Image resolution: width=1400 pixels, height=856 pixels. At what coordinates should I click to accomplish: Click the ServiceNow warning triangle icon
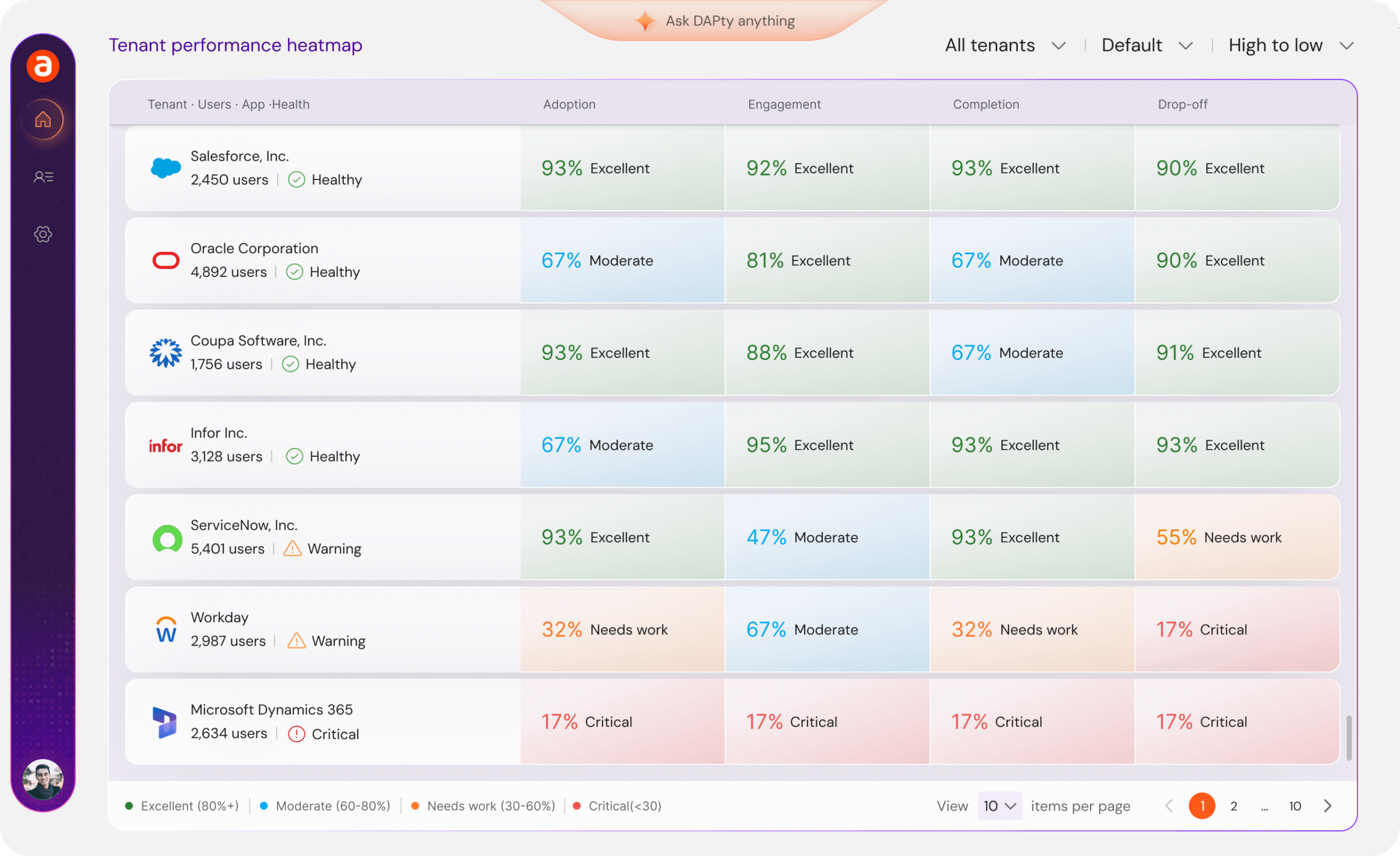click(292, 549)
